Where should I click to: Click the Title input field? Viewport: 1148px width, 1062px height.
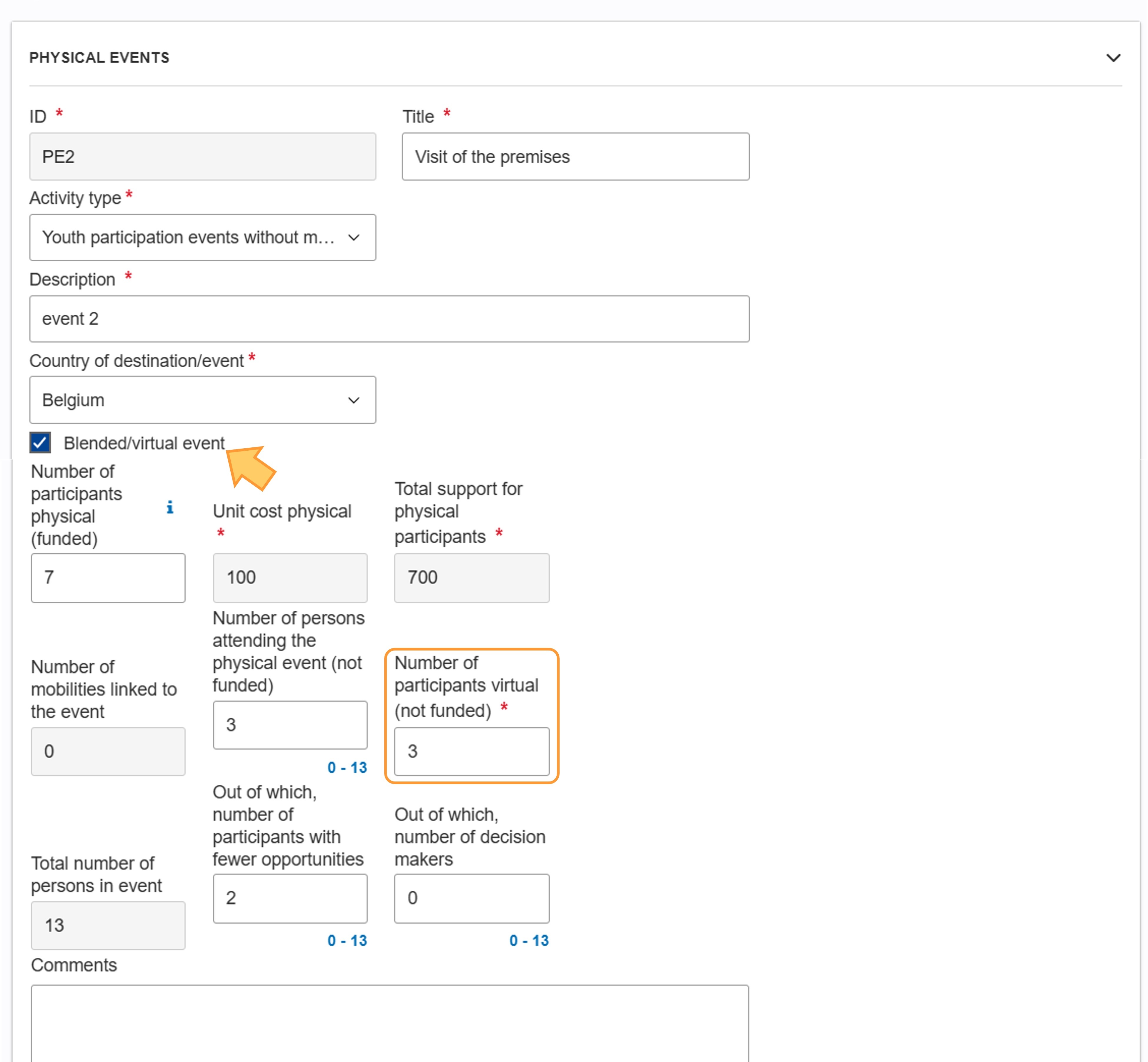pyautogui.click(x=575, y=157)
